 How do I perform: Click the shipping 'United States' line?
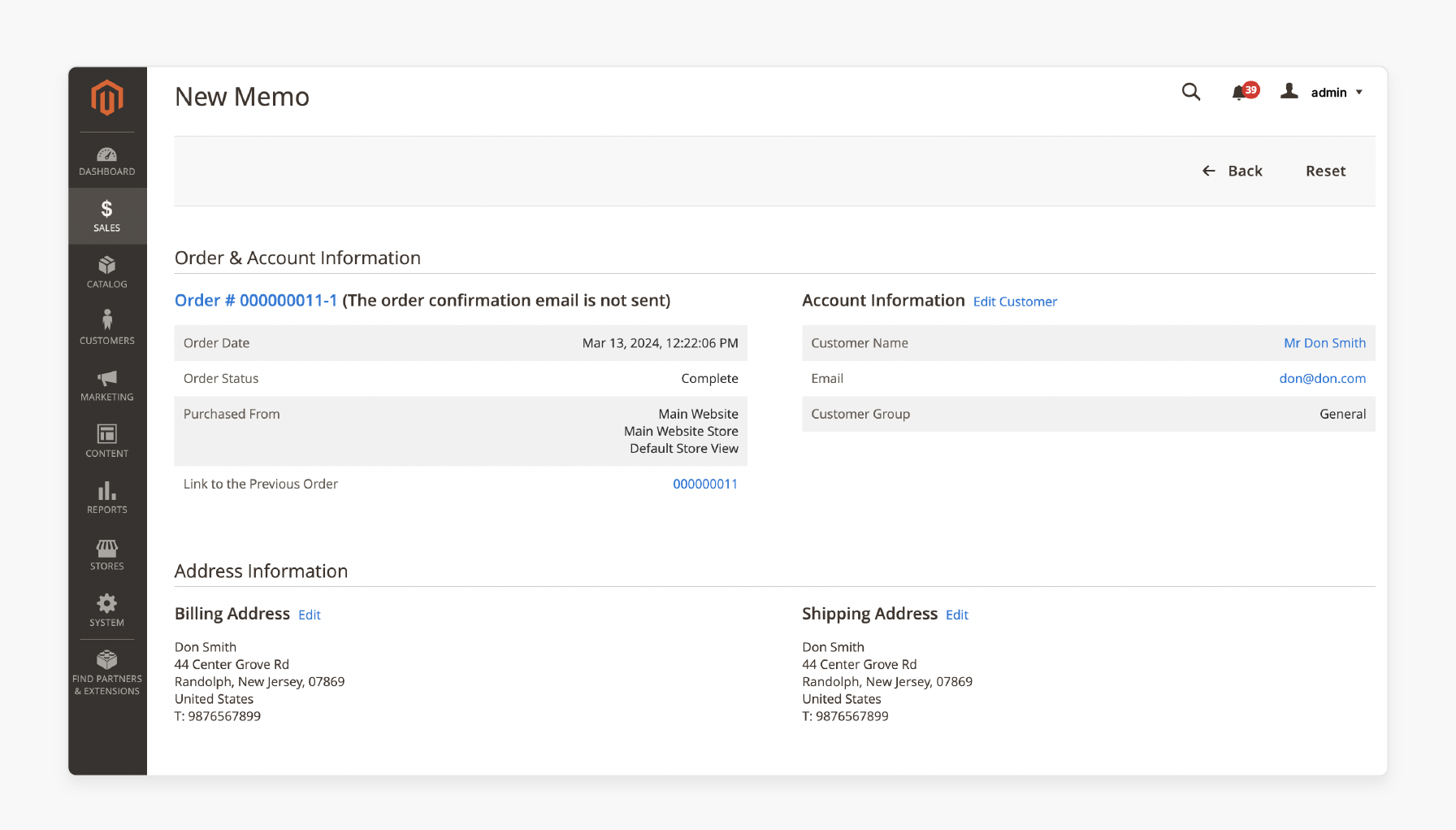tap(842, 699)
